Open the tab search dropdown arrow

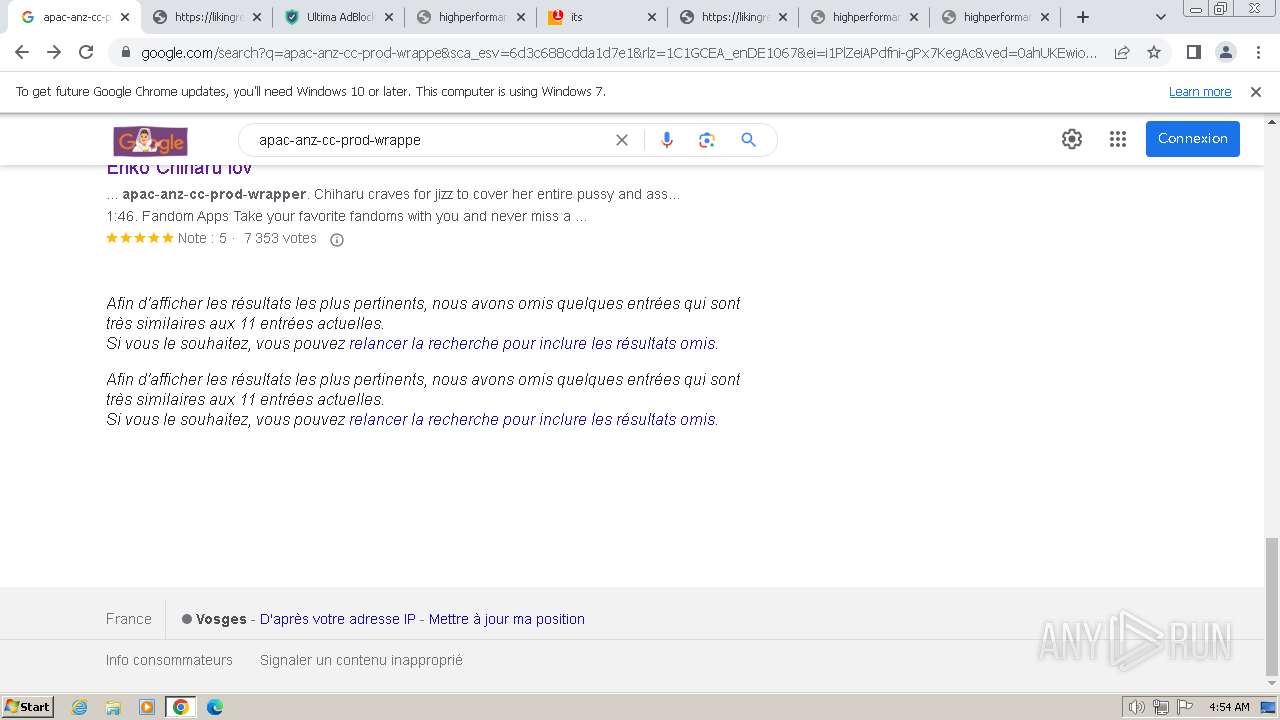click(1161, 17)
